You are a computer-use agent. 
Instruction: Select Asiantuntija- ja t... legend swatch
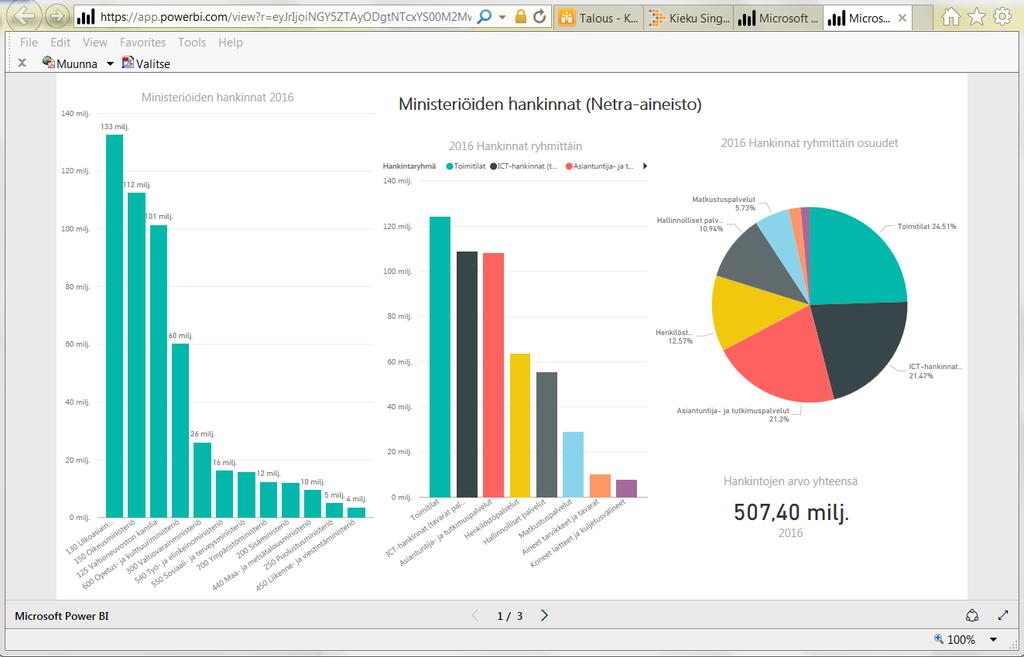point(569,167)
